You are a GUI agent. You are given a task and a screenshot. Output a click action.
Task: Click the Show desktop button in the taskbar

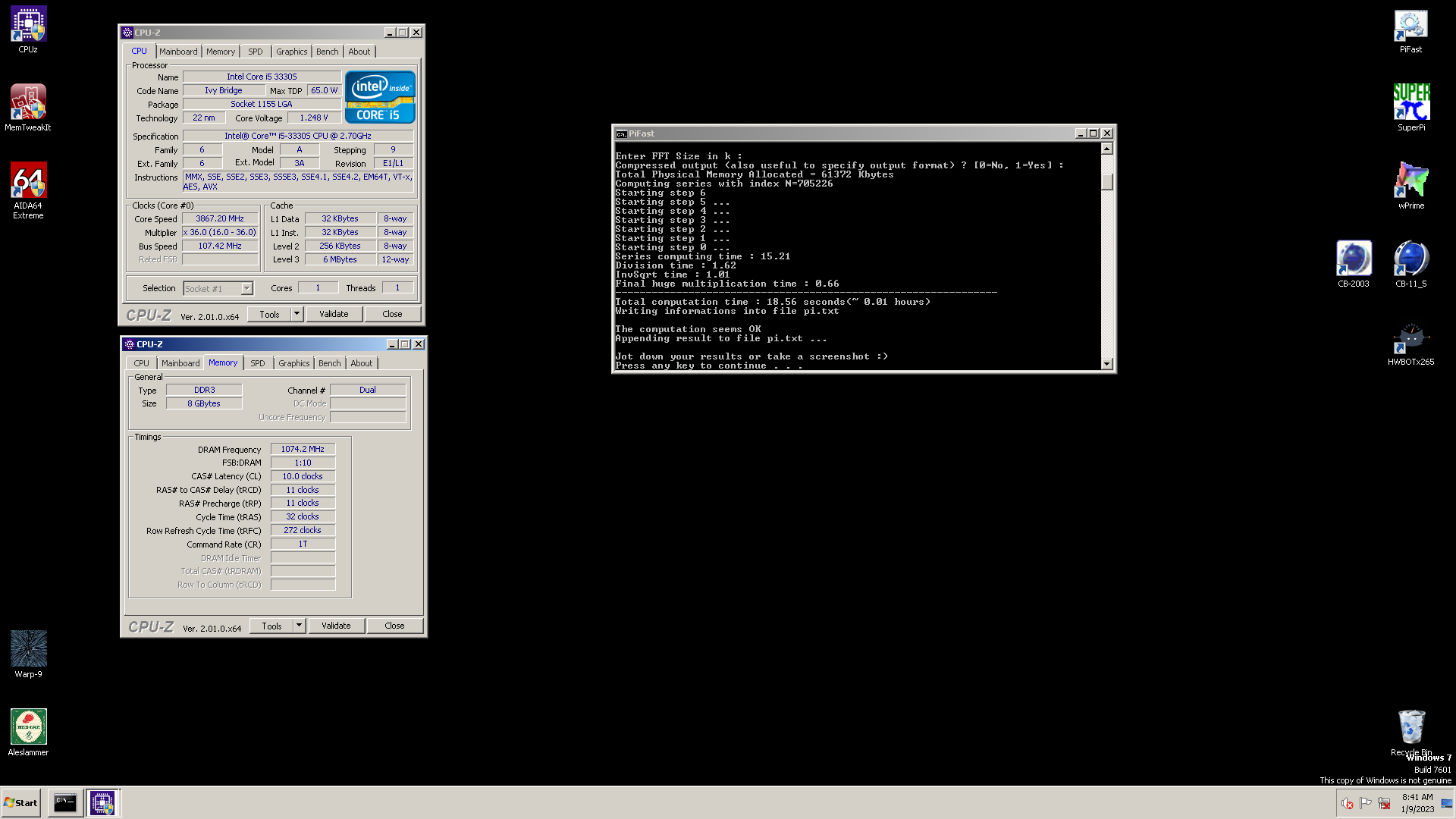pos(1447,803)
